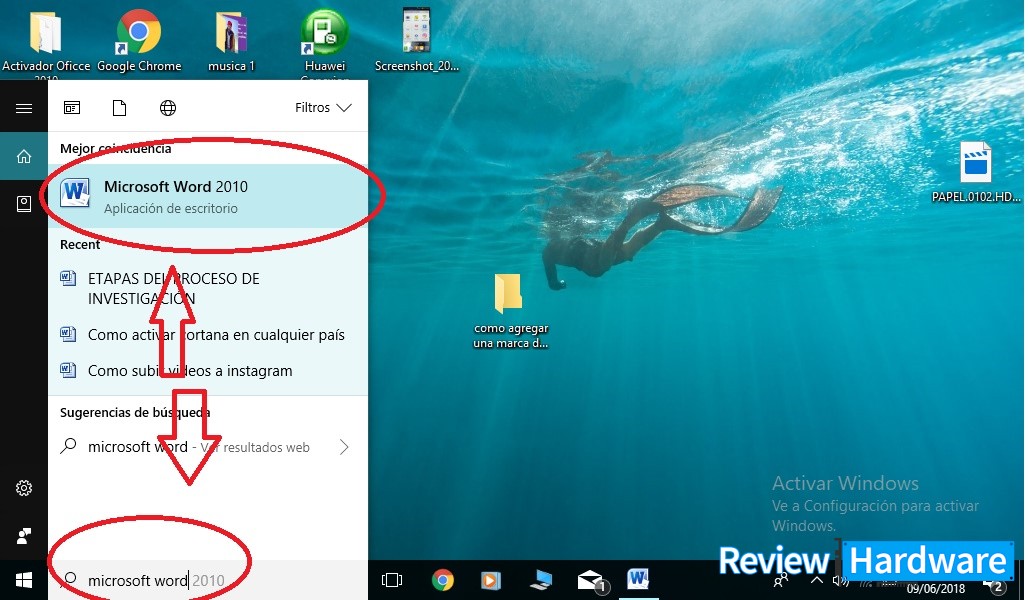Open the media player icon in taskbar

pyautogui.click(x=490, y=580)
